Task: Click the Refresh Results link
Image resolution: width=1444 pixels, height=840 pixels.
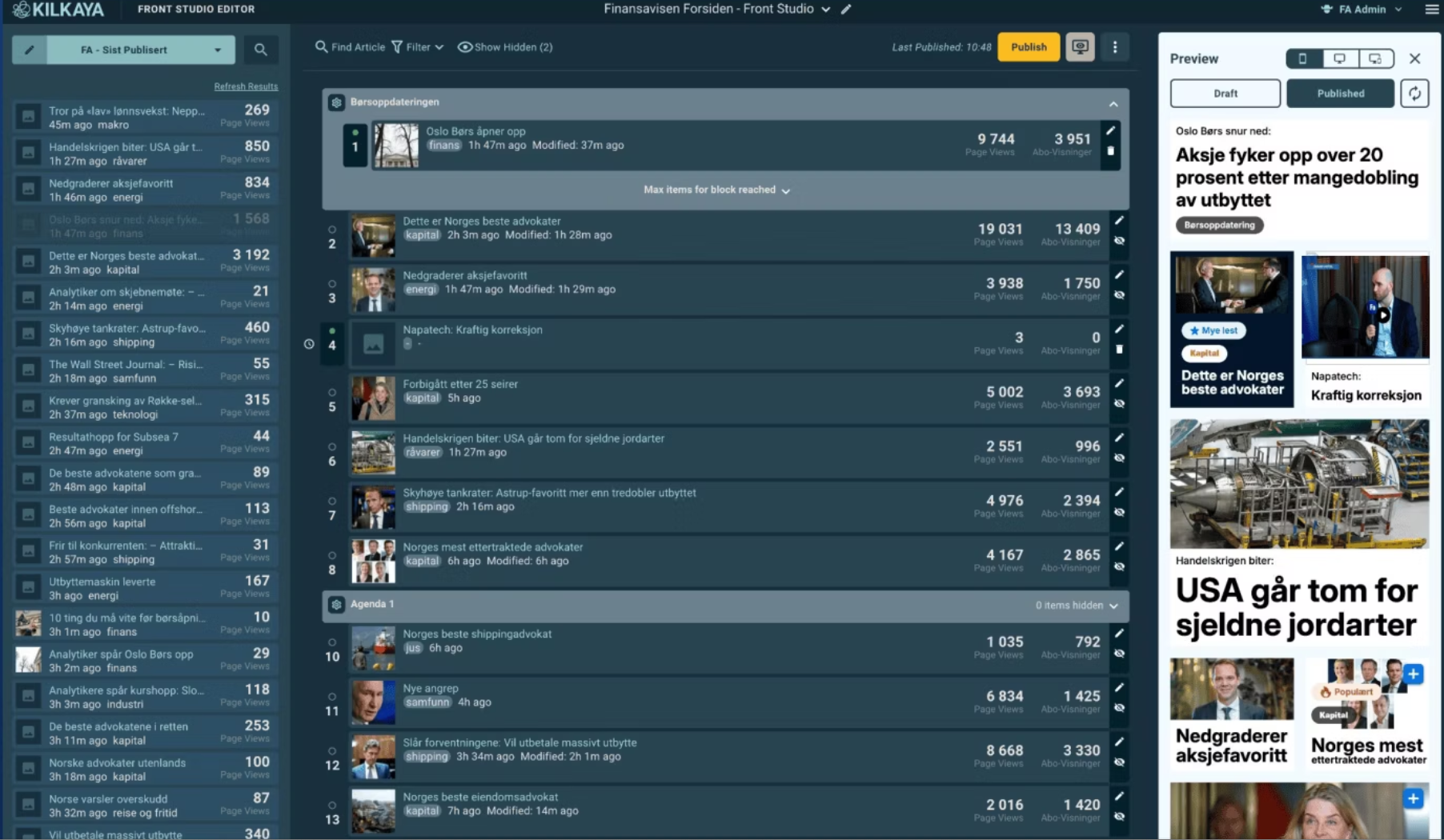Action: [x=246, y=86]
